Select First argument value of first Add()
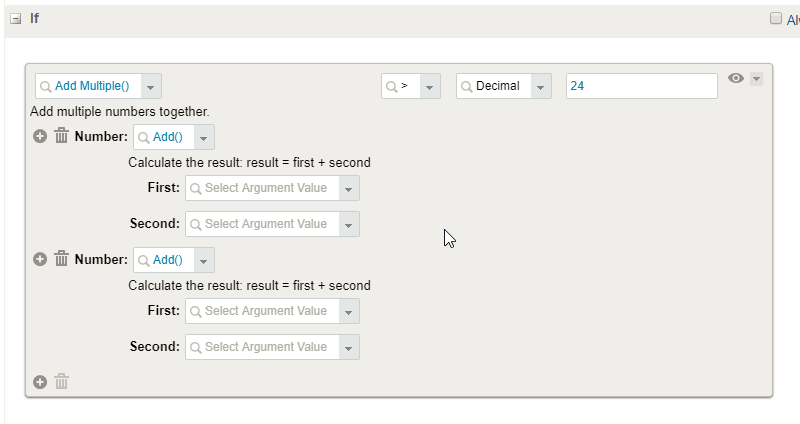 tap(272, 188)
